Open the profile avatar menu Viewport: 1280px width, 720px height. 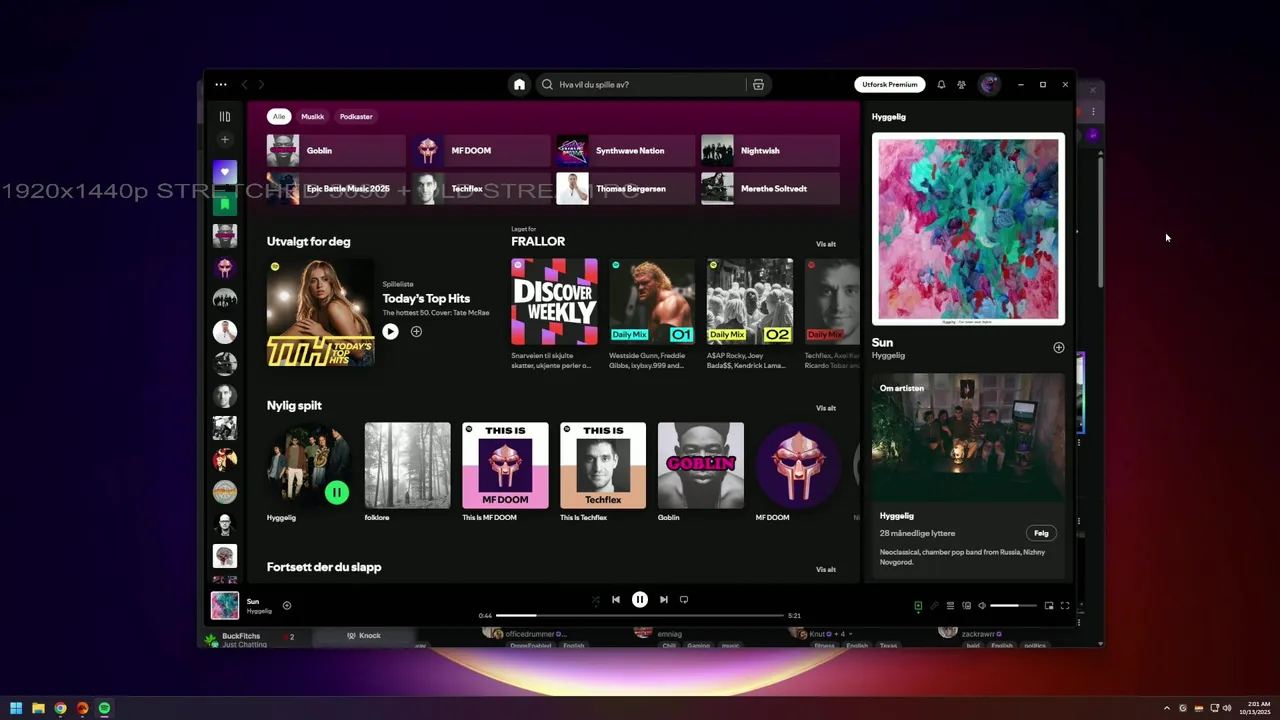[990, 85]
